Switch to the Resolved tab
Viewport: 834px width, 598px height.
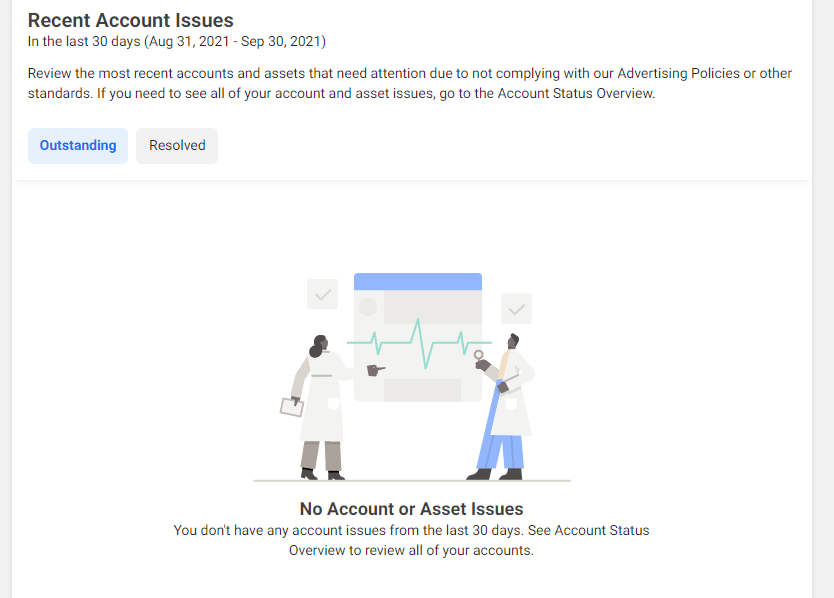click(177, 146)
